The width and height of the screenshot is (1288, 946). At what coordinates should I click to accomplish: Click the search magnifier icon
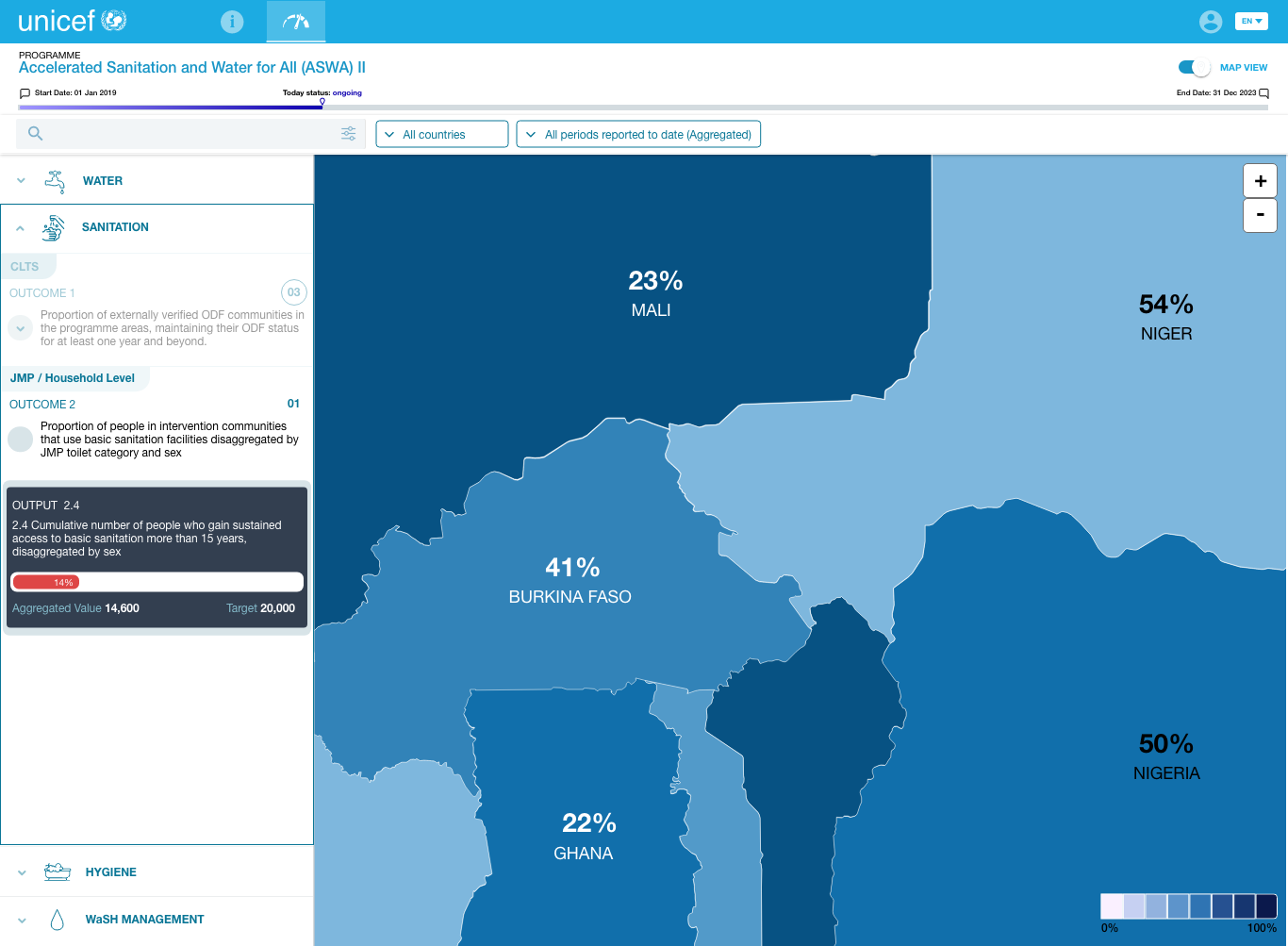(x=36, y=134)
